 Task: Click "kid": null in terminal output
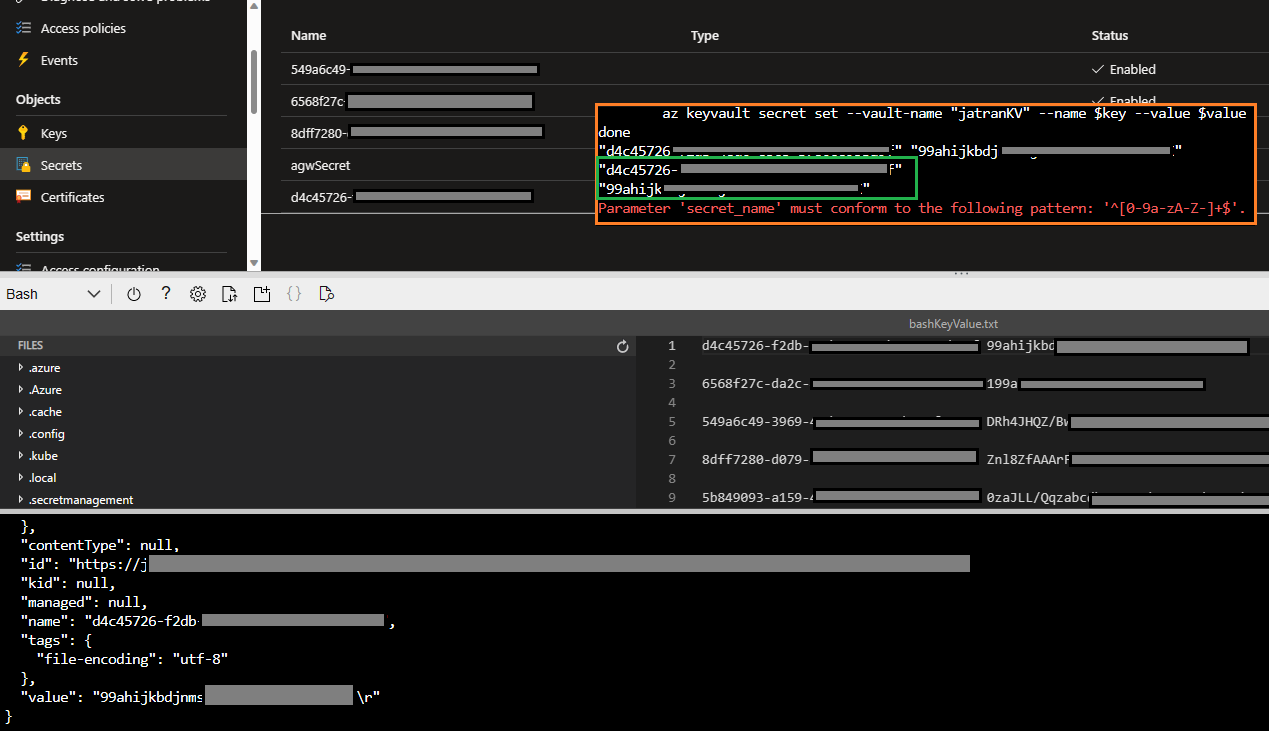68,583
